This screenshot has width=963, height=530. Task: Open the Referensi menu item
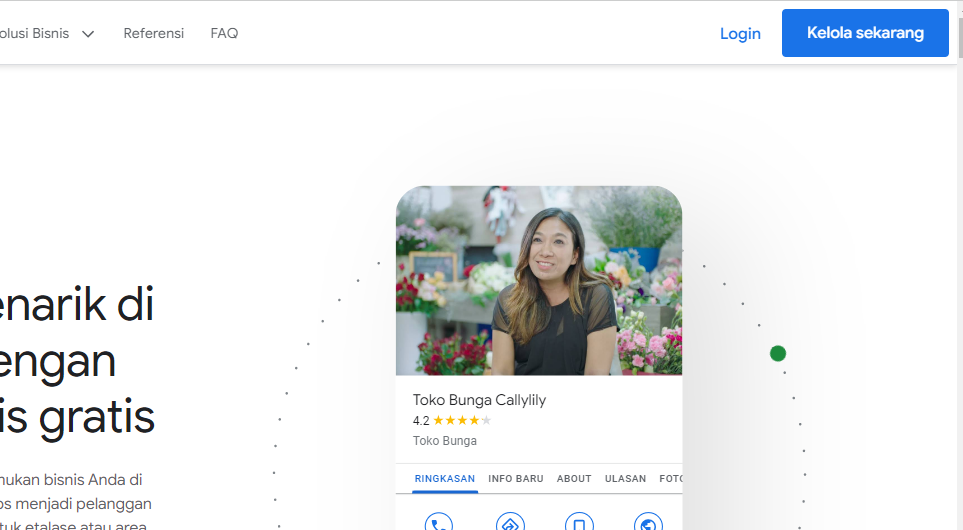(x=154, y=33)
